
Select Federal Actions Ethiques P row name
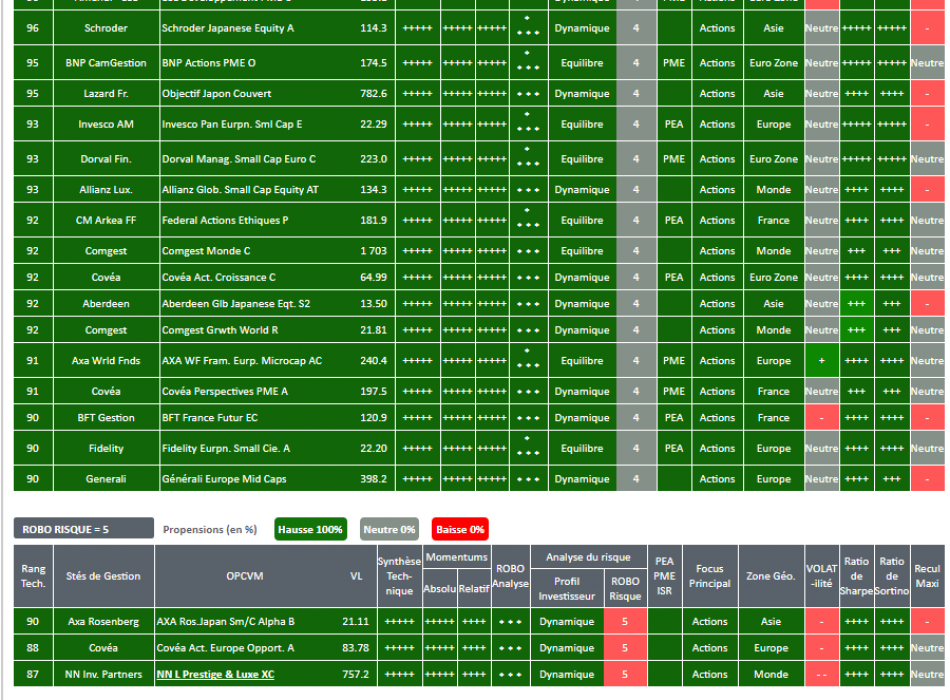pos(225,220)
